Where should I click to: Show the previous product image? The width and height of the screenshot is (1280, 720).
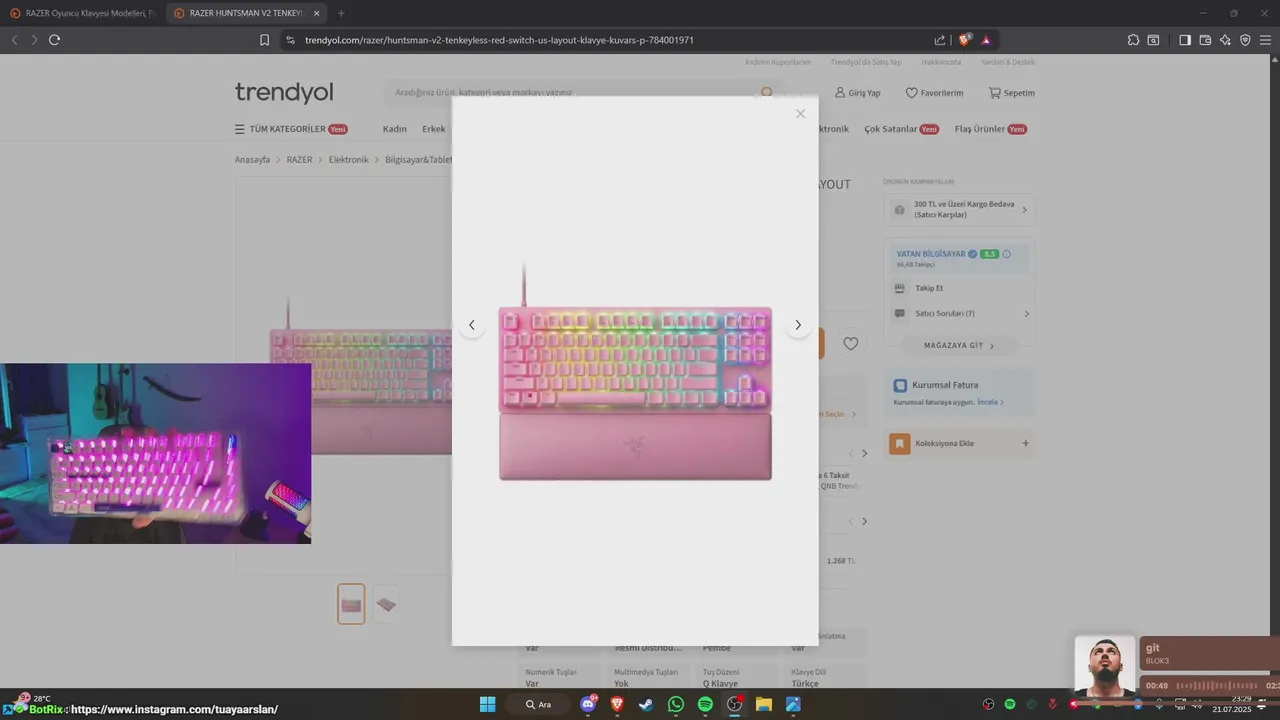pos(472,325)
